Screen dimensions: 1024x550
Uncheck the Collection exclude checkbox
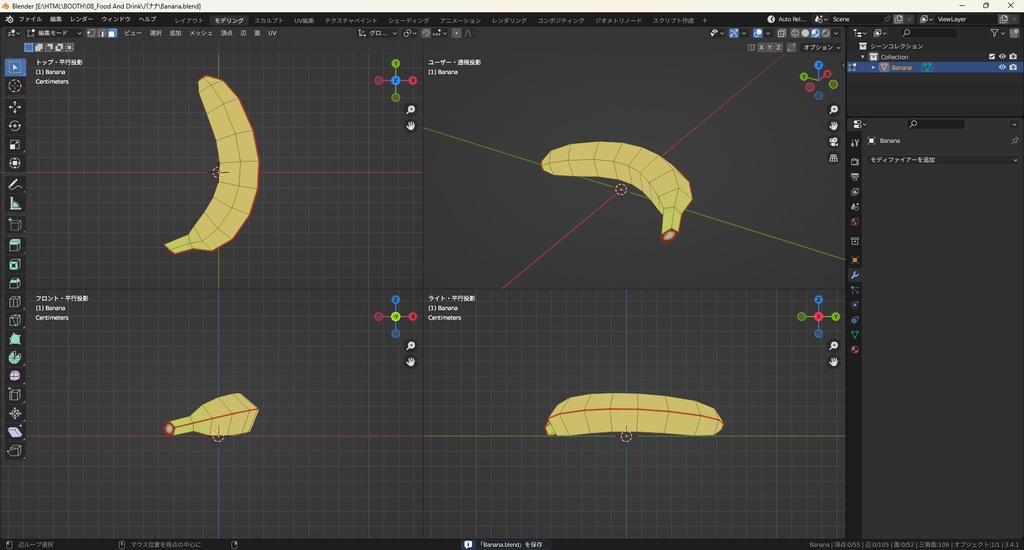992,57
